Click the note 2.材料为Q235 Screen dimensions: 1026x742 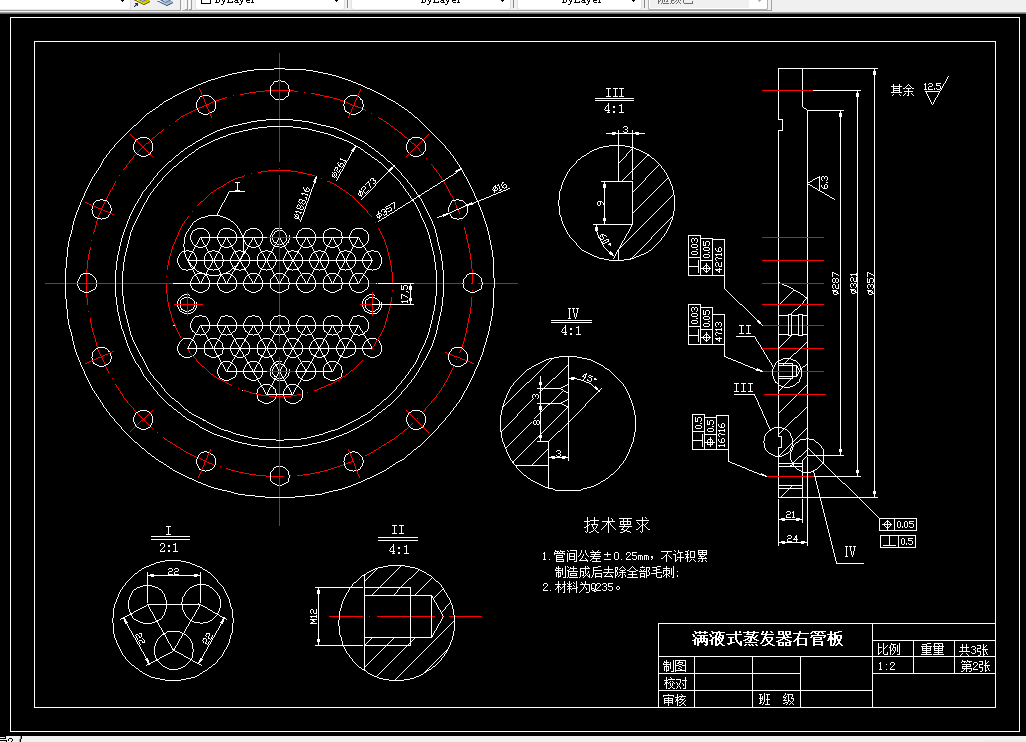click(x=581, y=587)
